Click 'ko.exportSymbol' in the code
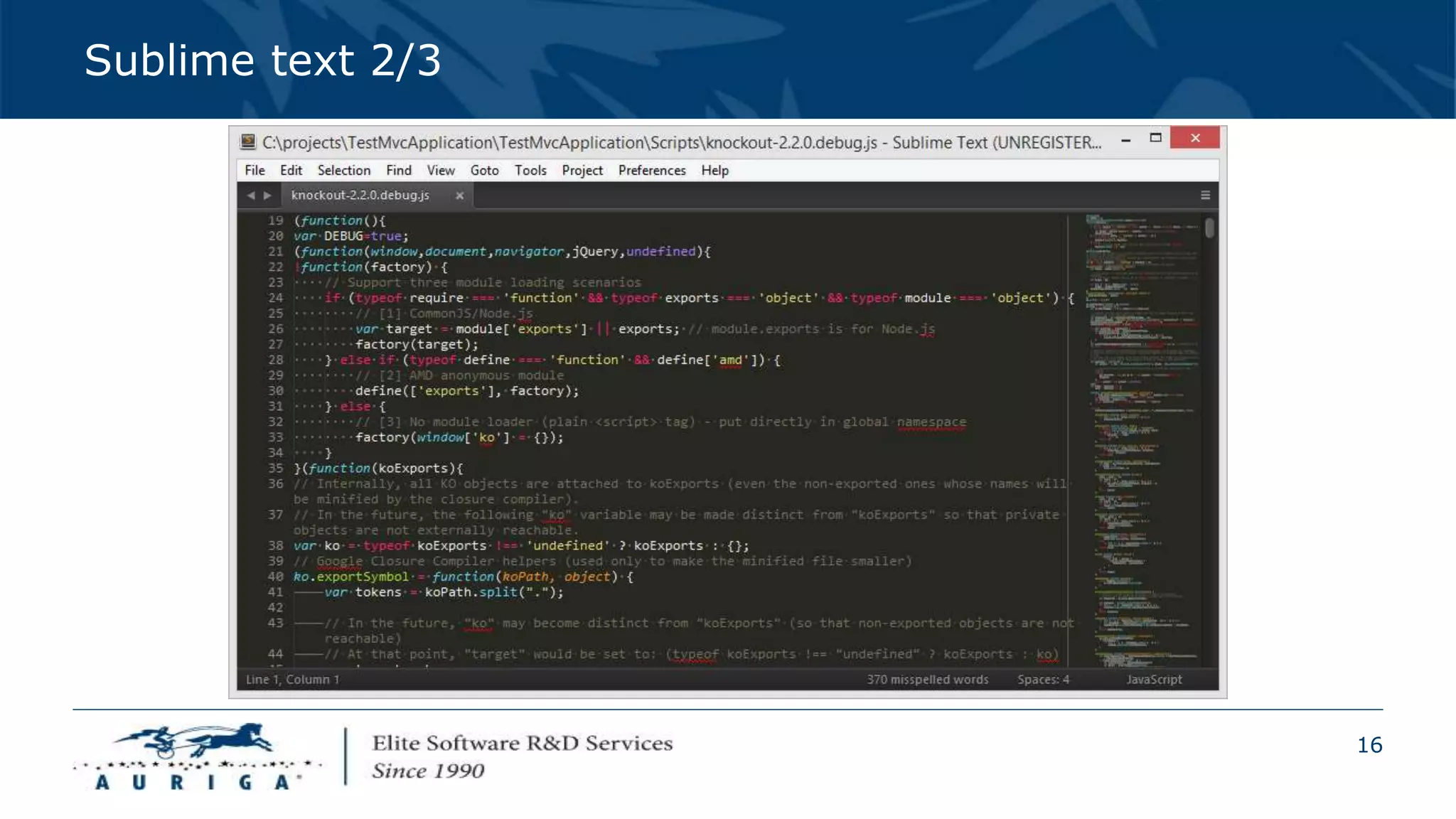Screen dimensions: 1456x819 pos(351,577)
